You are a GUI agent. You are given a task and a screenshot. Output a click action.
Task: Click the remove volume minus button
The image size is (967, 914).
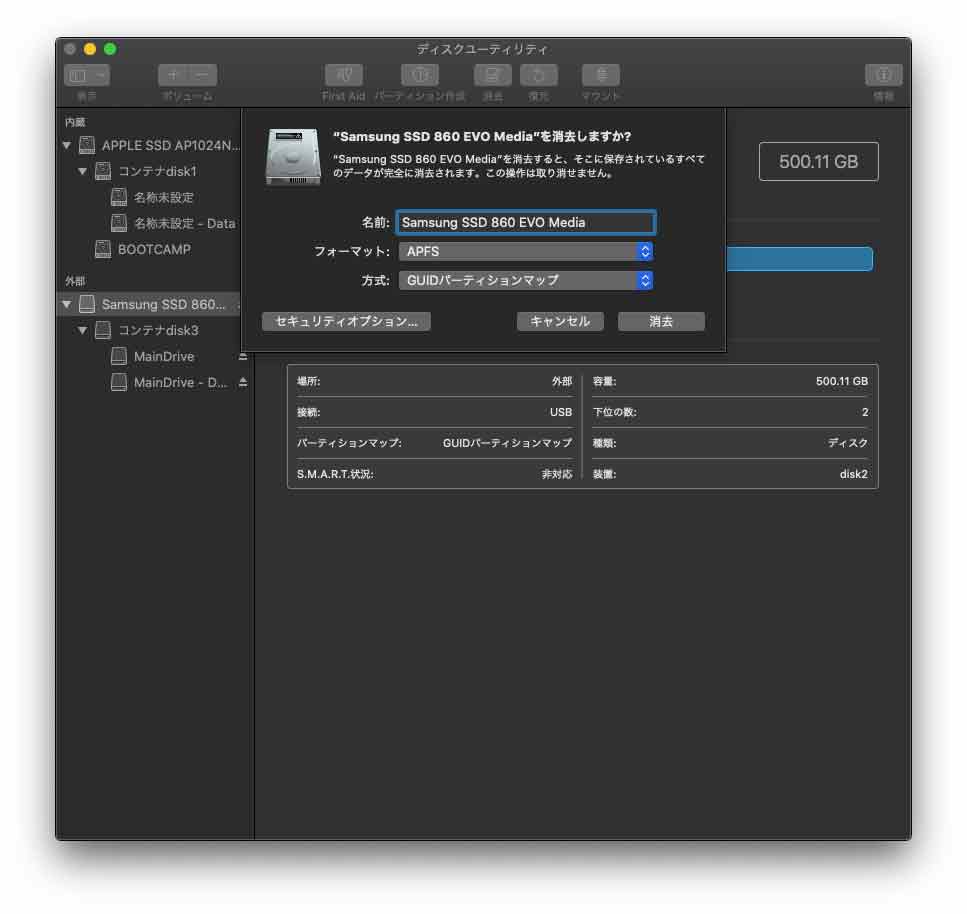pyautogui.click(x=202, y=75)
